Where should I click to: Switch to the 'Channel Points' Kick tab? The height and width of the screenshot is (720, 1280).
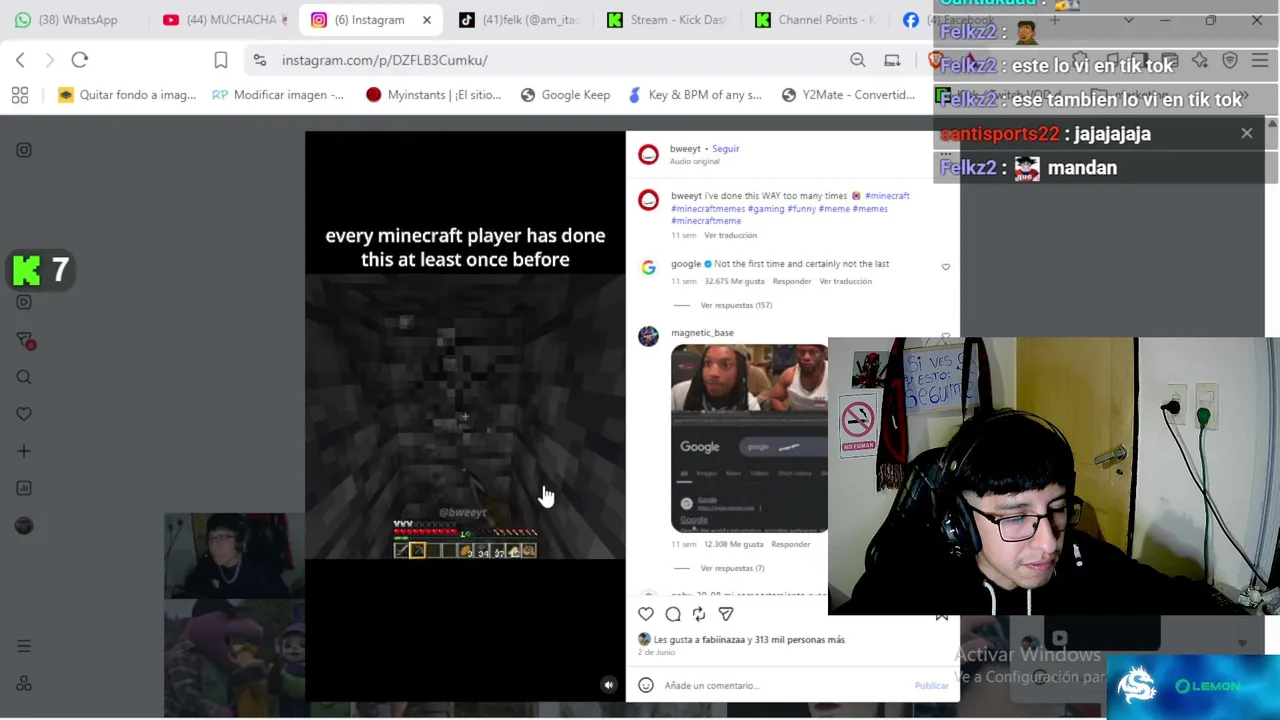[x=815, y=20]
